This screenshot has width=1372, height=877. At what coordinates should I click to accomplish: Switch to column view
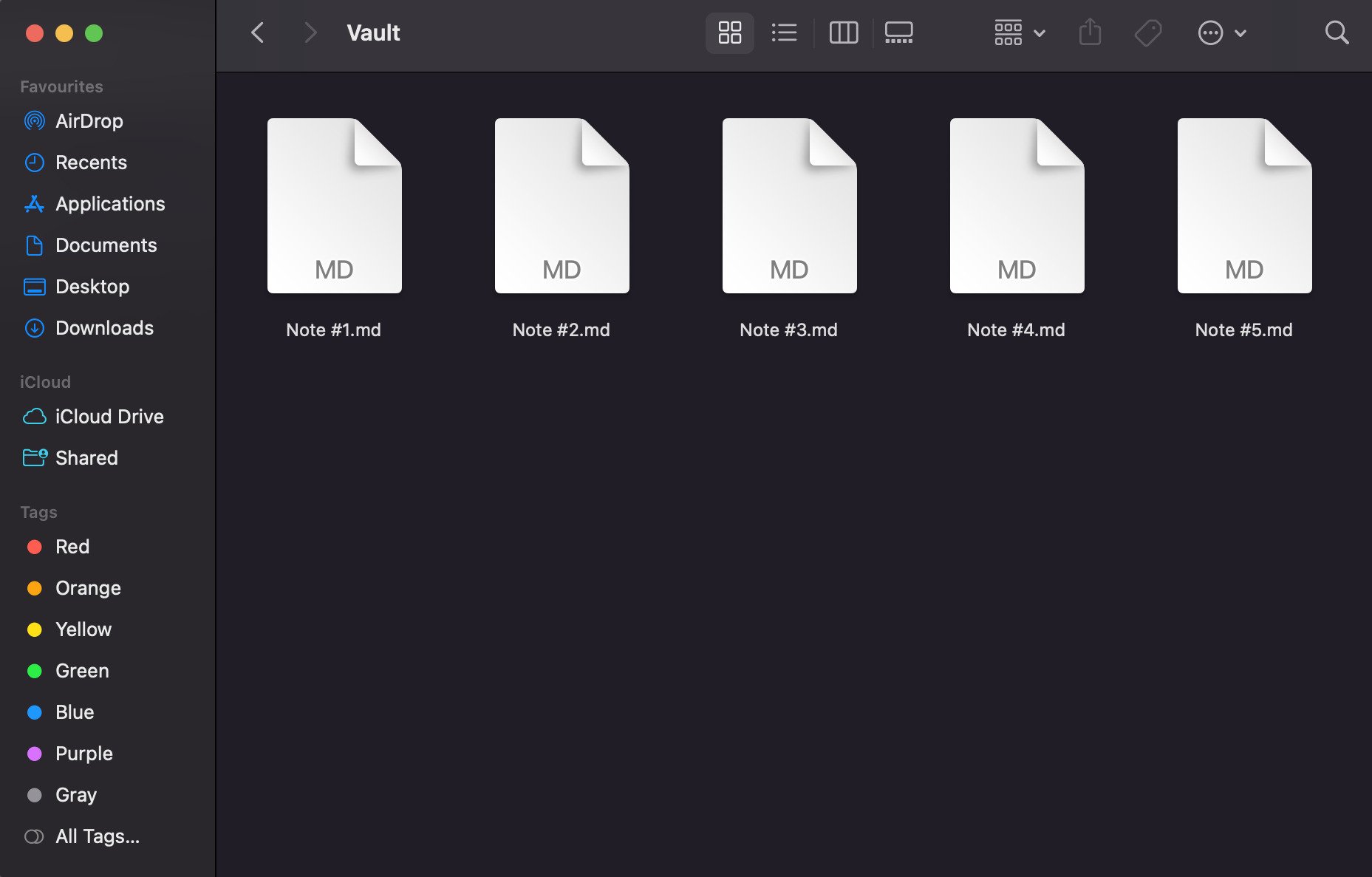click(843, 33)
